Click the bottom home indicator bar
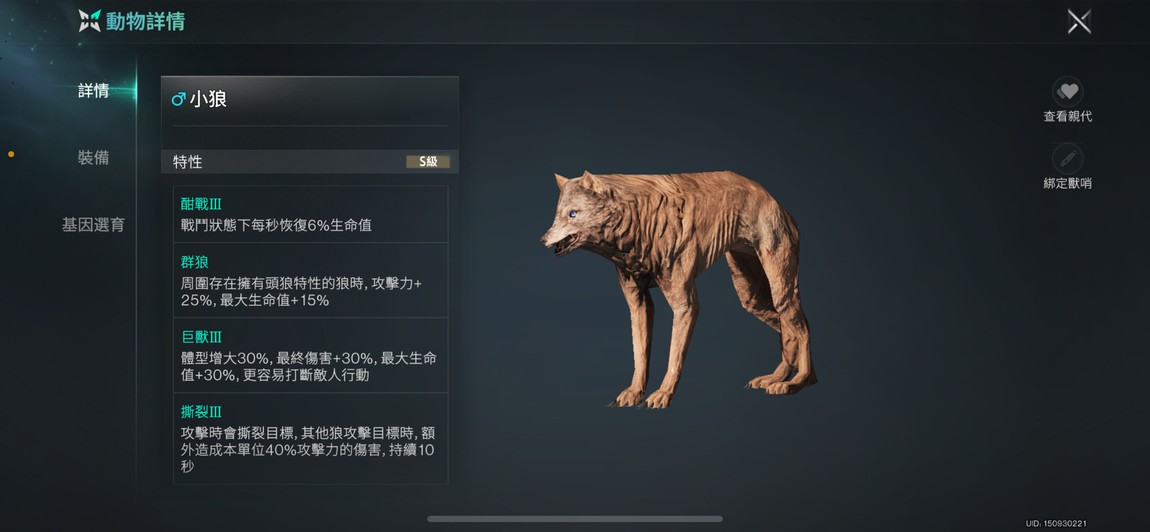This screenshot has width=1150, height=532. tap(574, 519)
